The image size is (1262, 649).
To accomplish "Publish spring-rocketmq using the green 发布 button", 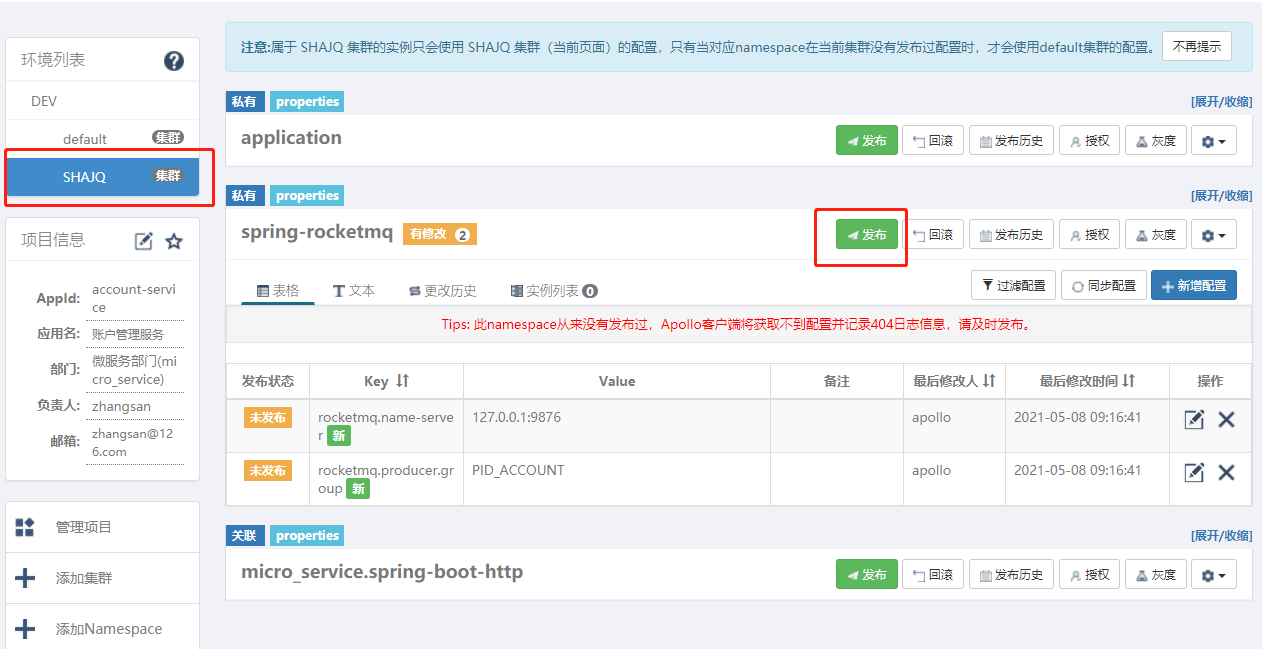I will click(x=866, y=235).
